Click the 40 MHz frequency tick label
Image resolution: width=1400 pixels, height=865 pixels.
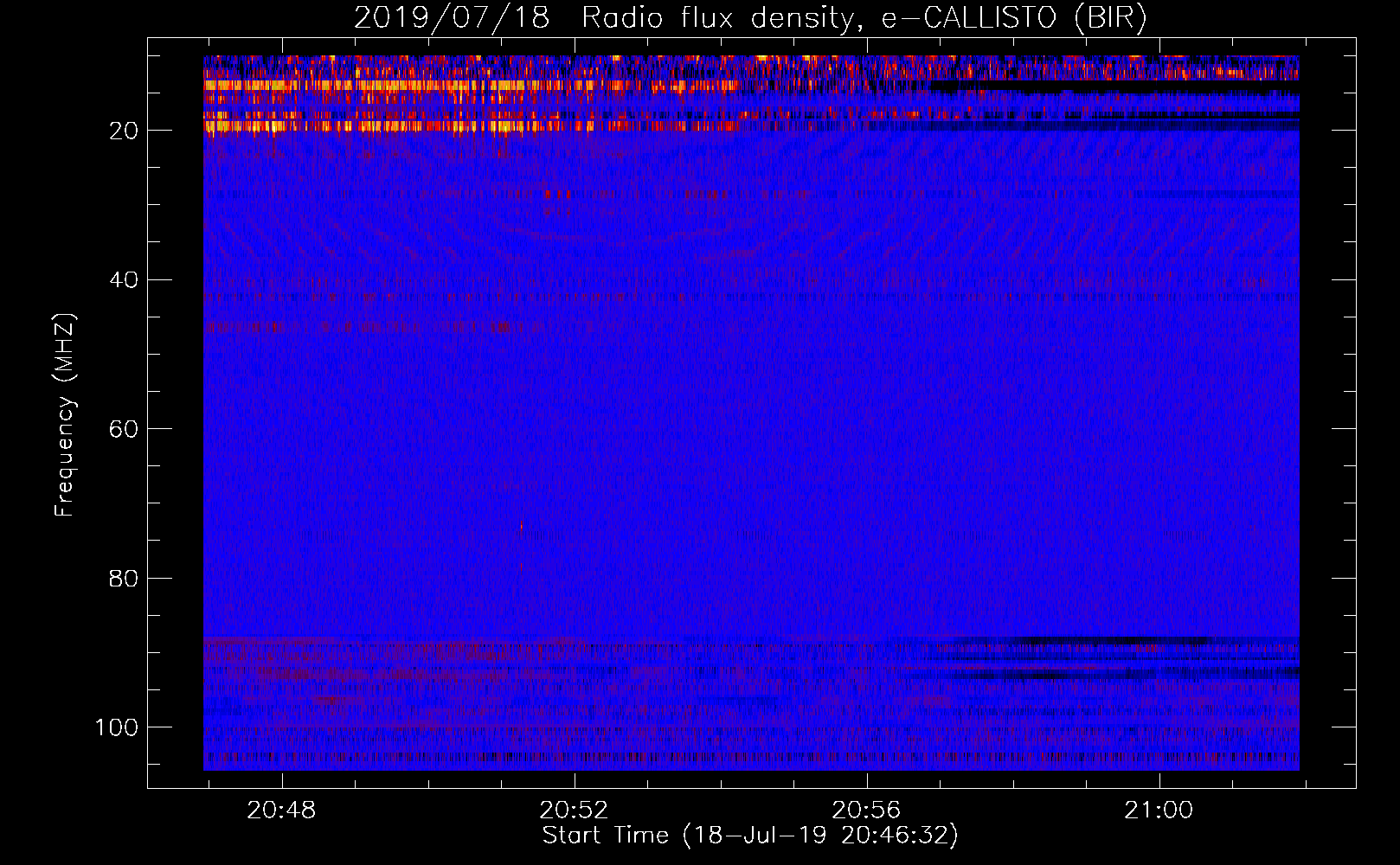(x=124, y=280)
